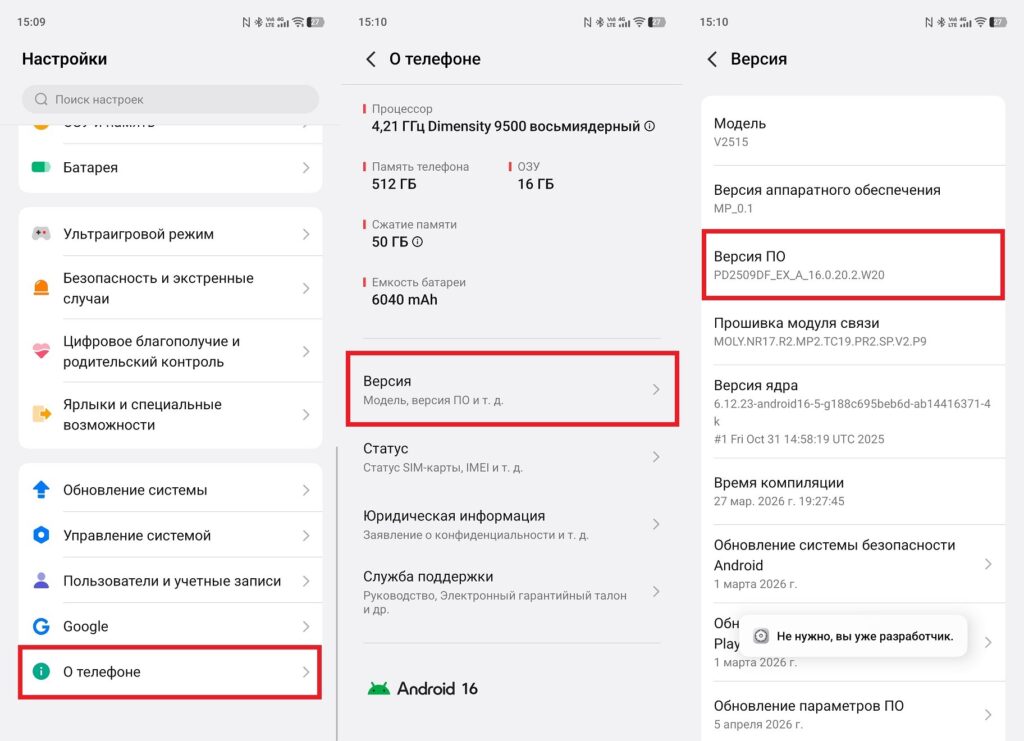Open Ярлыки и специальные возможности
Image resolution: width=1024 pixels, height=741 pixels.
[170, 415]
